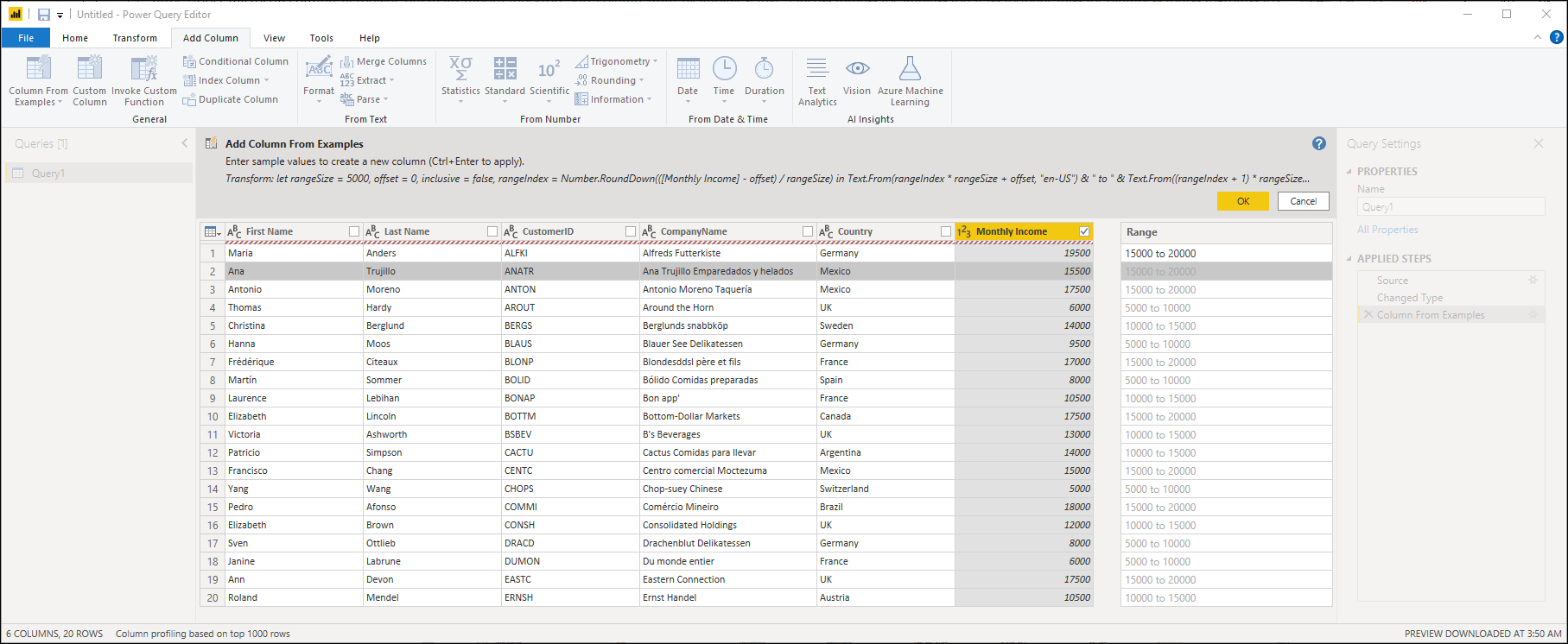The image size is (1568, 644).
Task: Collapse the PROPERTIES section
Action: (x=1349, y=171)
